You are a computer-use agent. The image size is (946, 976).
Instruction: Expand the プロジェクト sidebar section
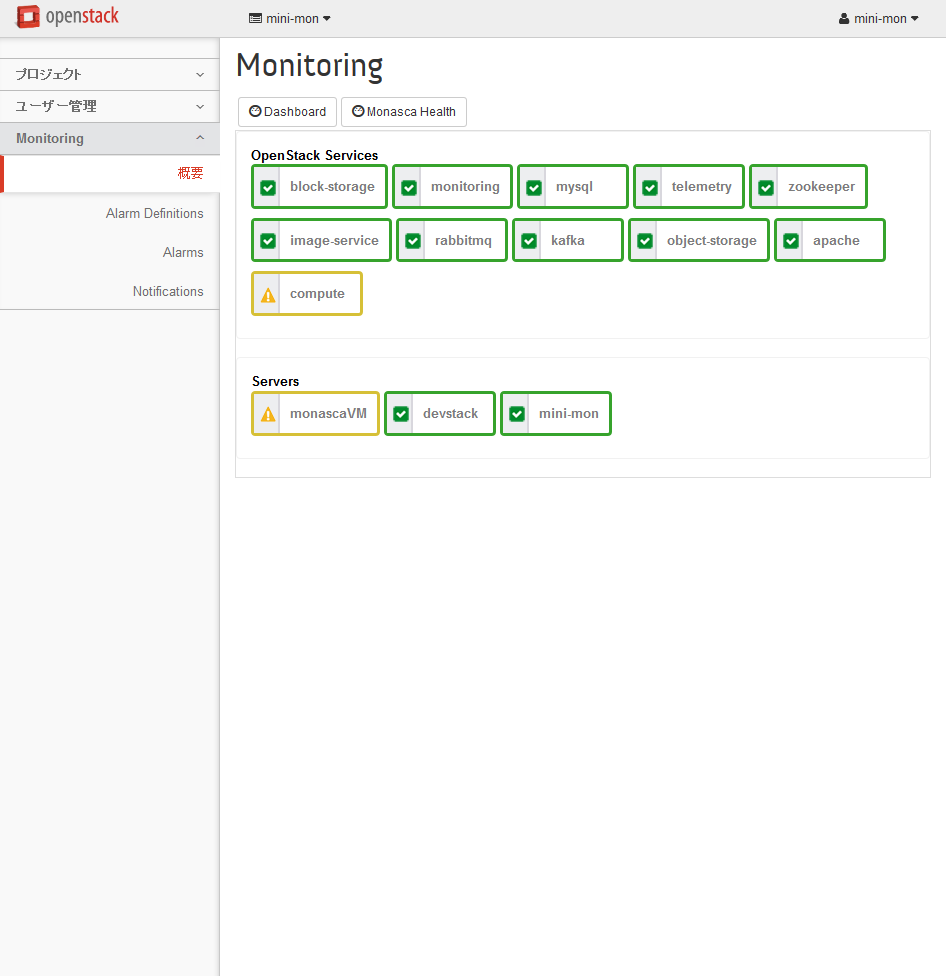click(x=110, y=75)
